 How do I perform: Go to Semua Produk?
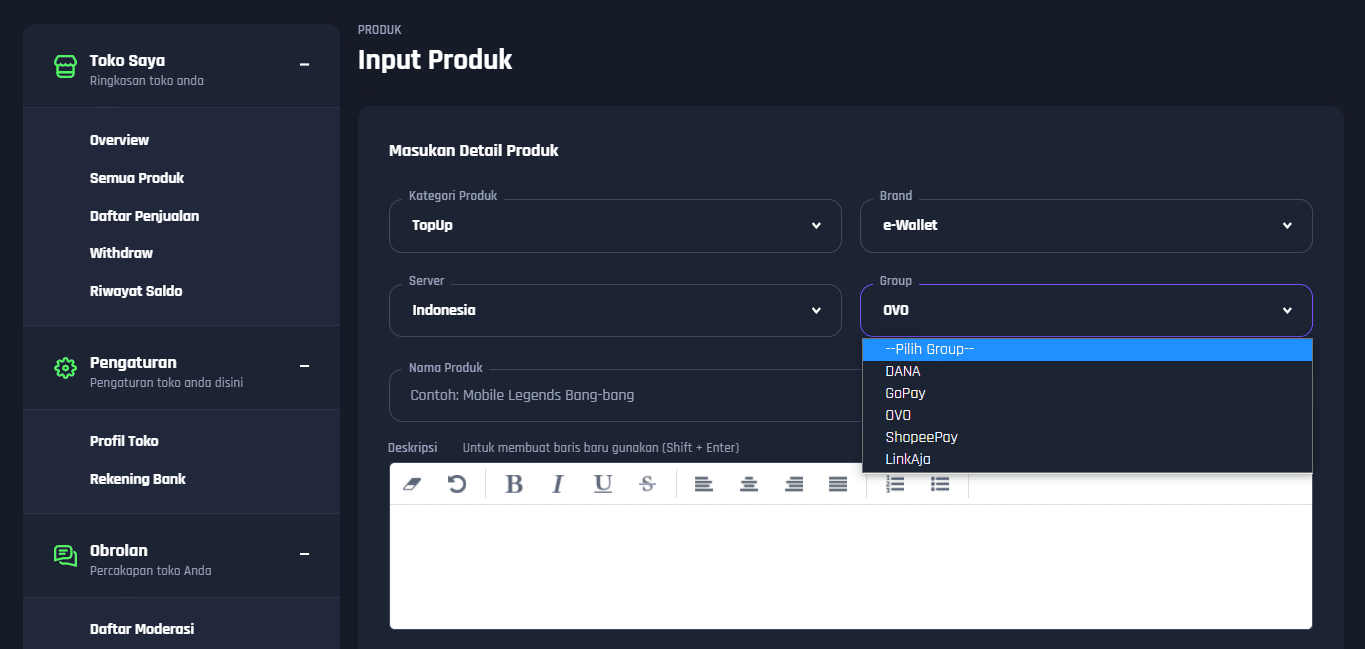pos(137,178)
